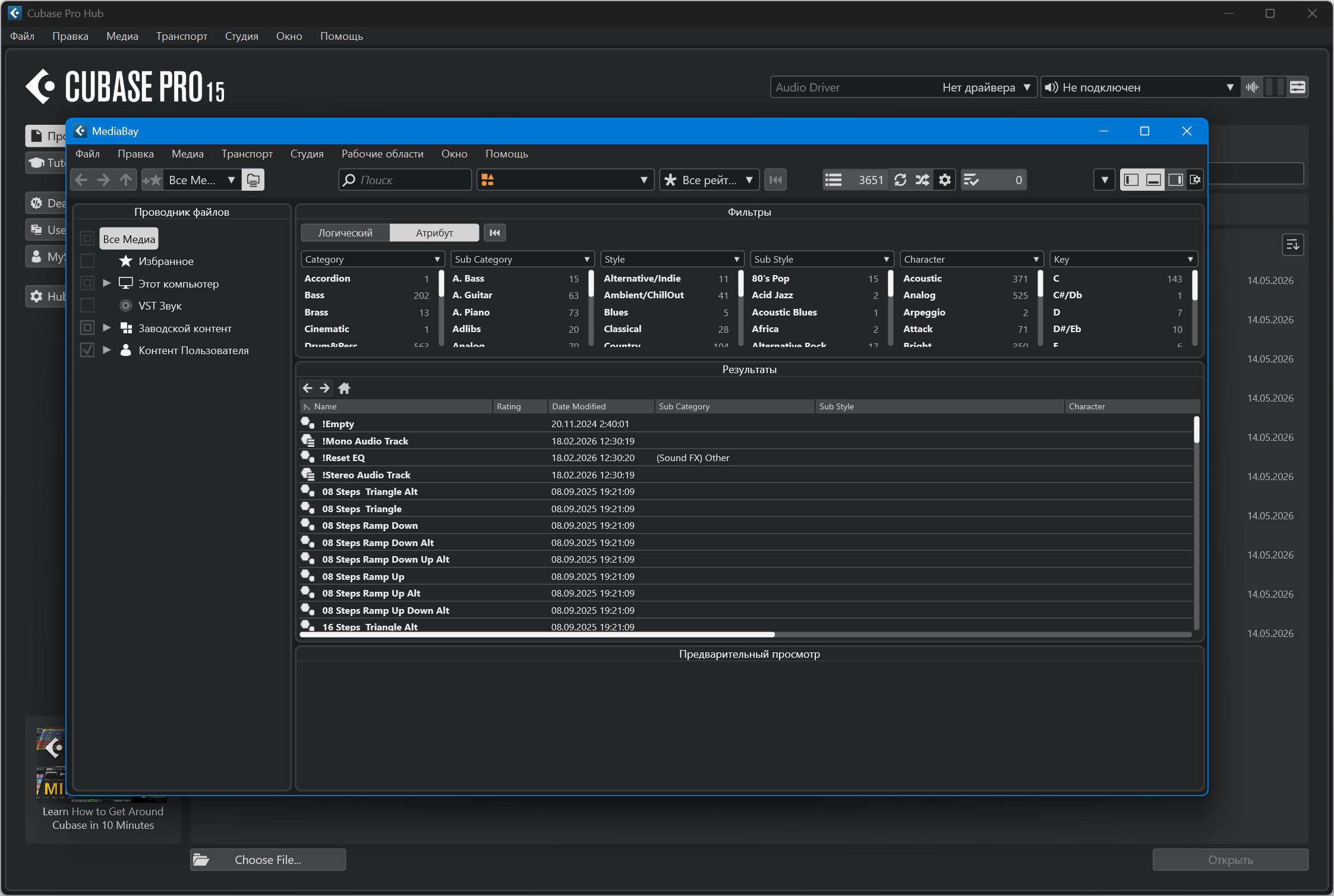This screenshot has width=1334, height=896.
Task: Open the Category filter column dropdown
Action: click(x=373, y=259)
